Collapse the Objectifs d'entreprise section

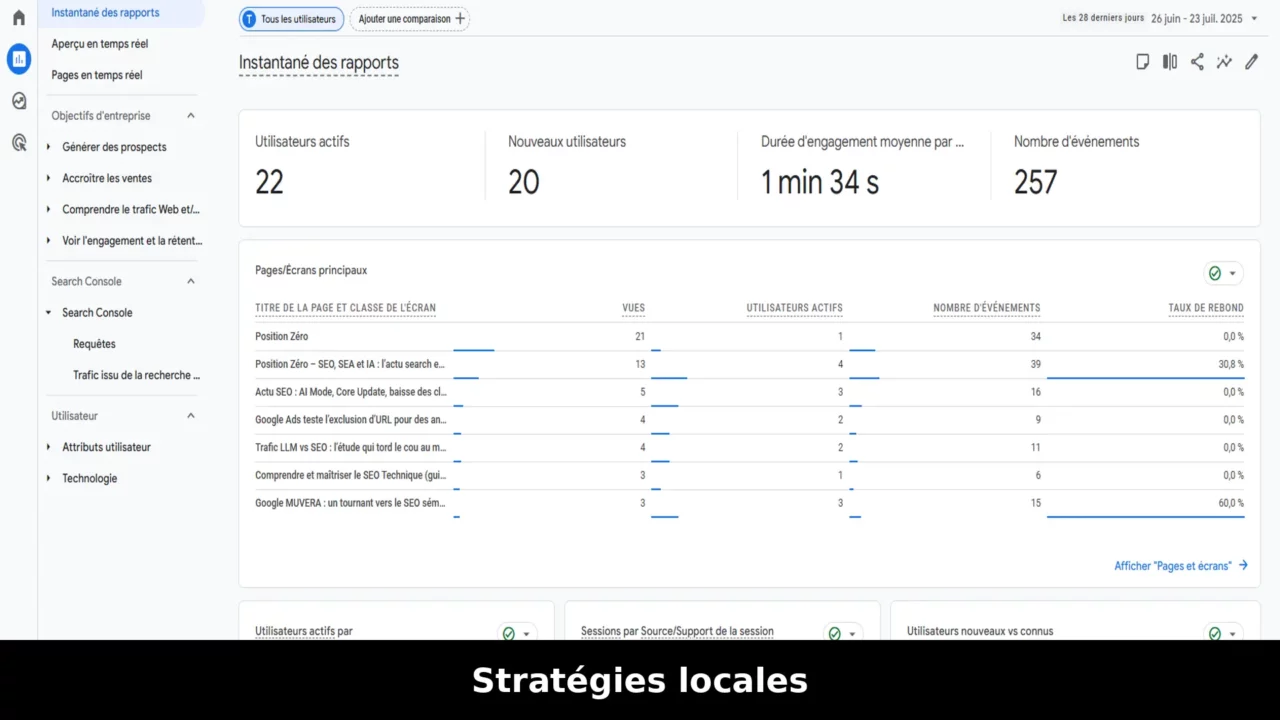pos(191,116)
